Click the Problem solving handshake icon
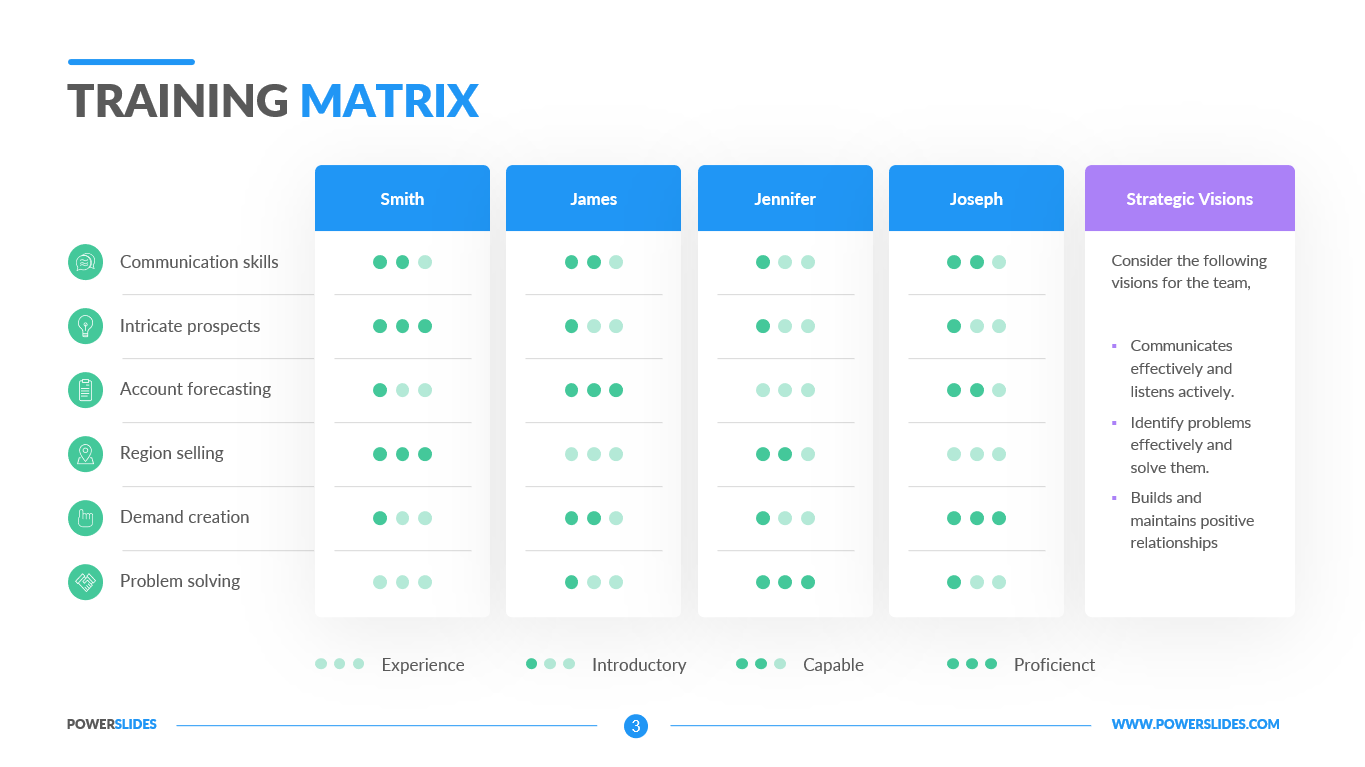The width and height of the screenshot is (1365, 767). point(85,582)
